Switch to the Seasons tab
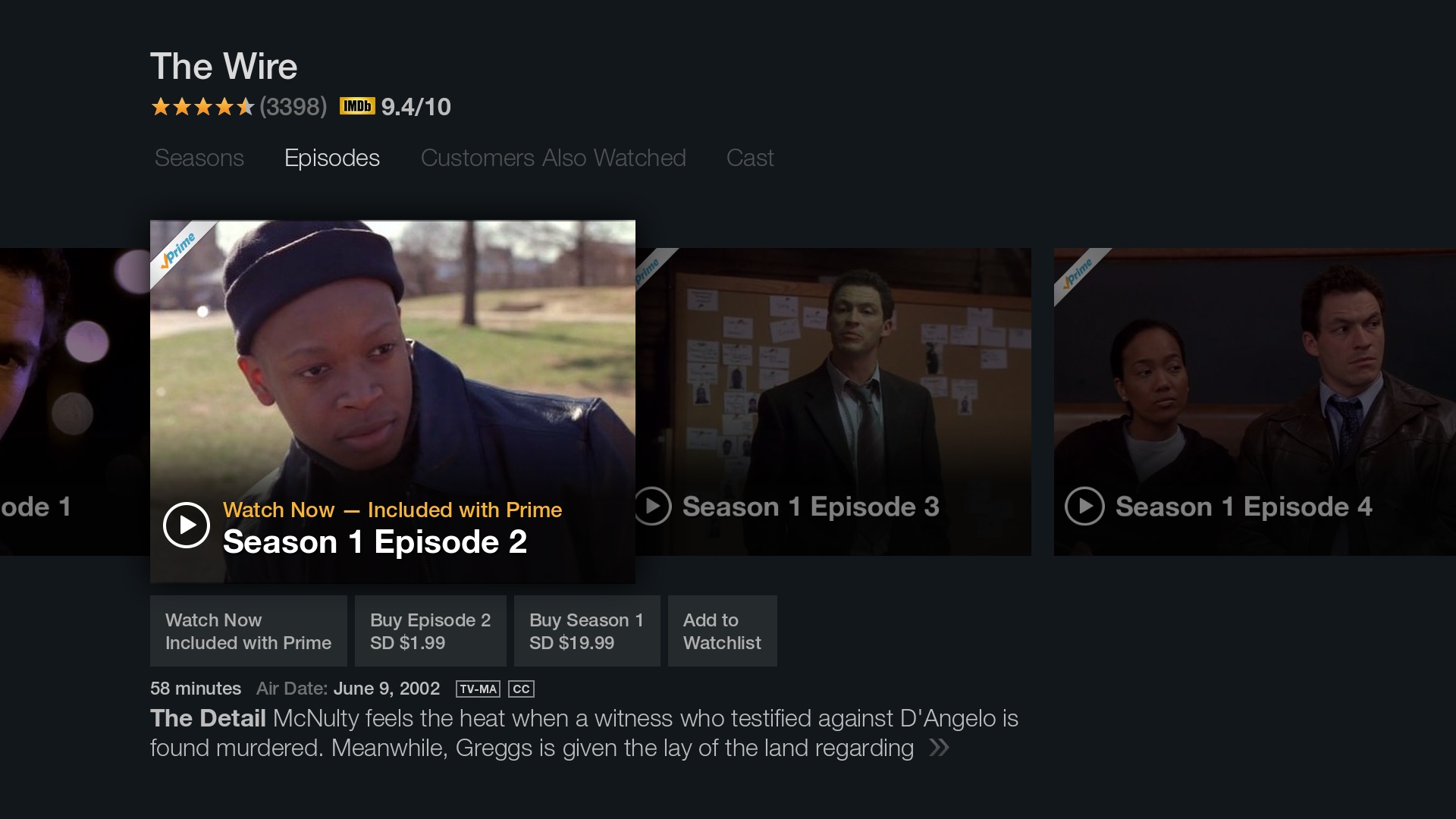 [199, 158]
